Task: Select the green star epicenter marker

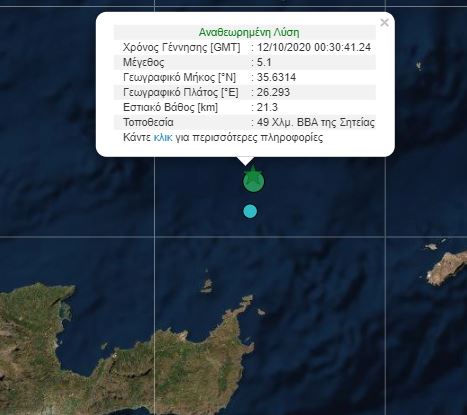Action: [x=254, y=179]
